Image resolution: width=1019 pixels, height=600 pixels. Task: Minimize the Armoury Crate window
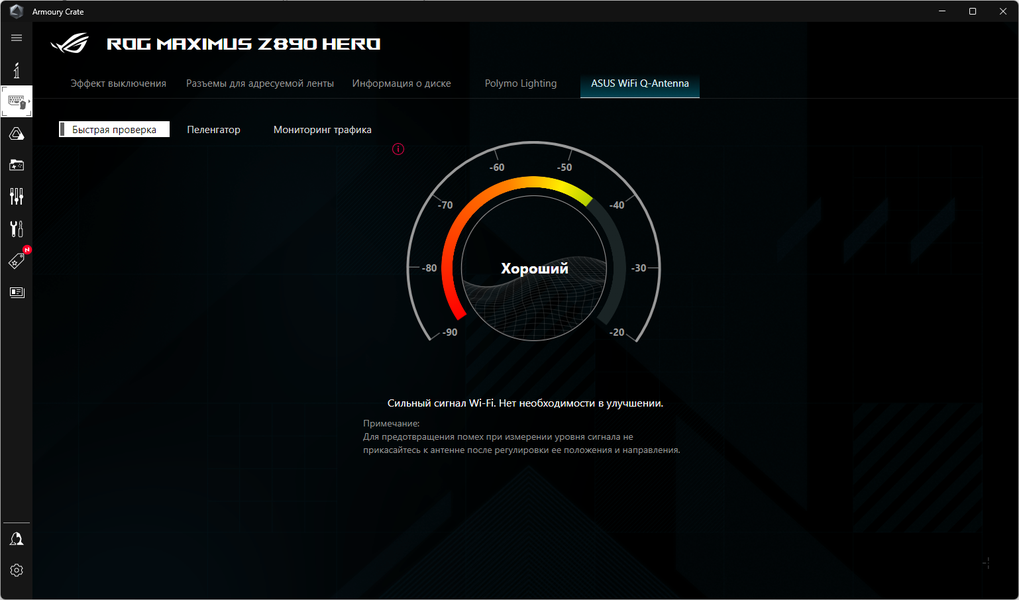tap(942, 11)
